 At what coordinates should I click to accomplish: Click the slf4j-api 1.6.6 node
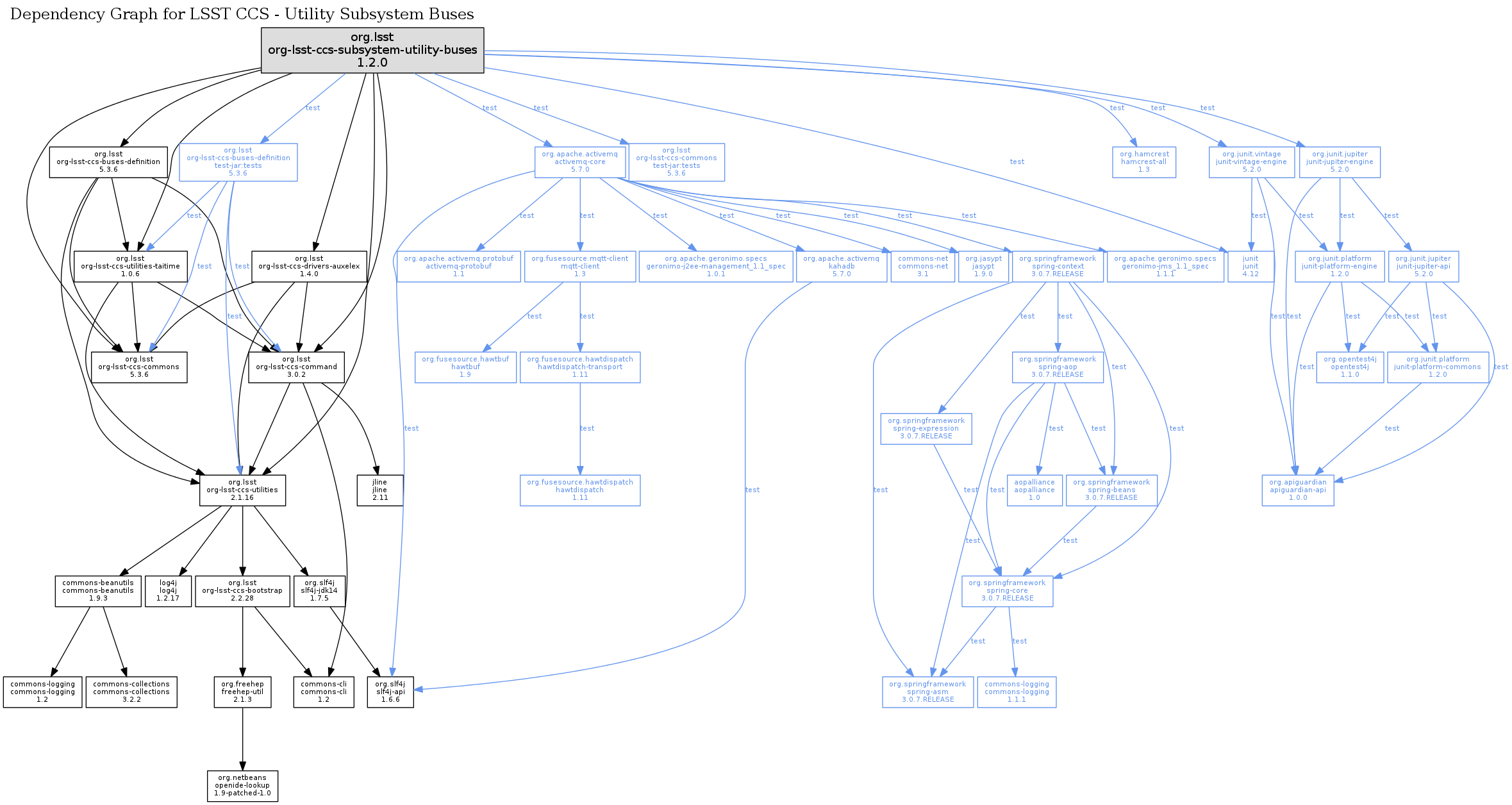tap(390, 692)
